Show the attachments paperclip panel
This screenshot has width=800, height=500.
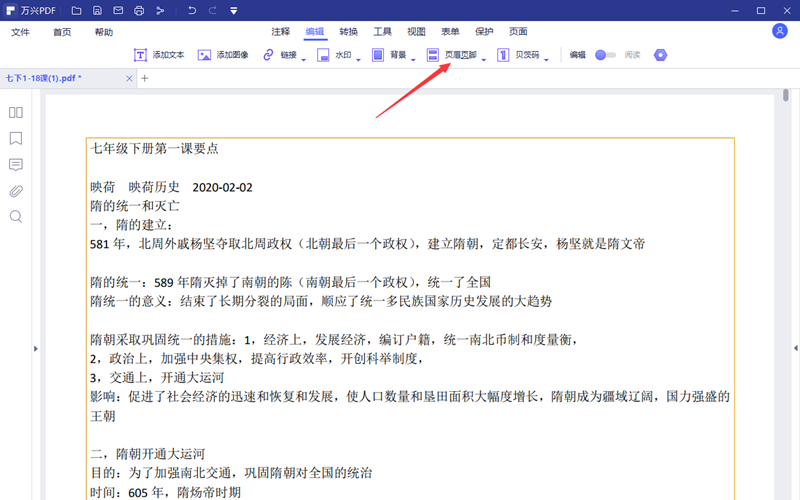16,190
